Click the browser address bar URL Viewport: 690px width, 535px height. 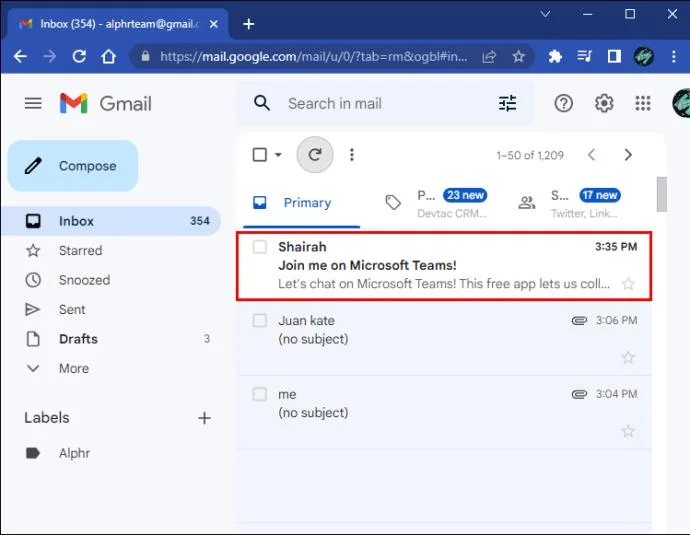click(313, 56)
